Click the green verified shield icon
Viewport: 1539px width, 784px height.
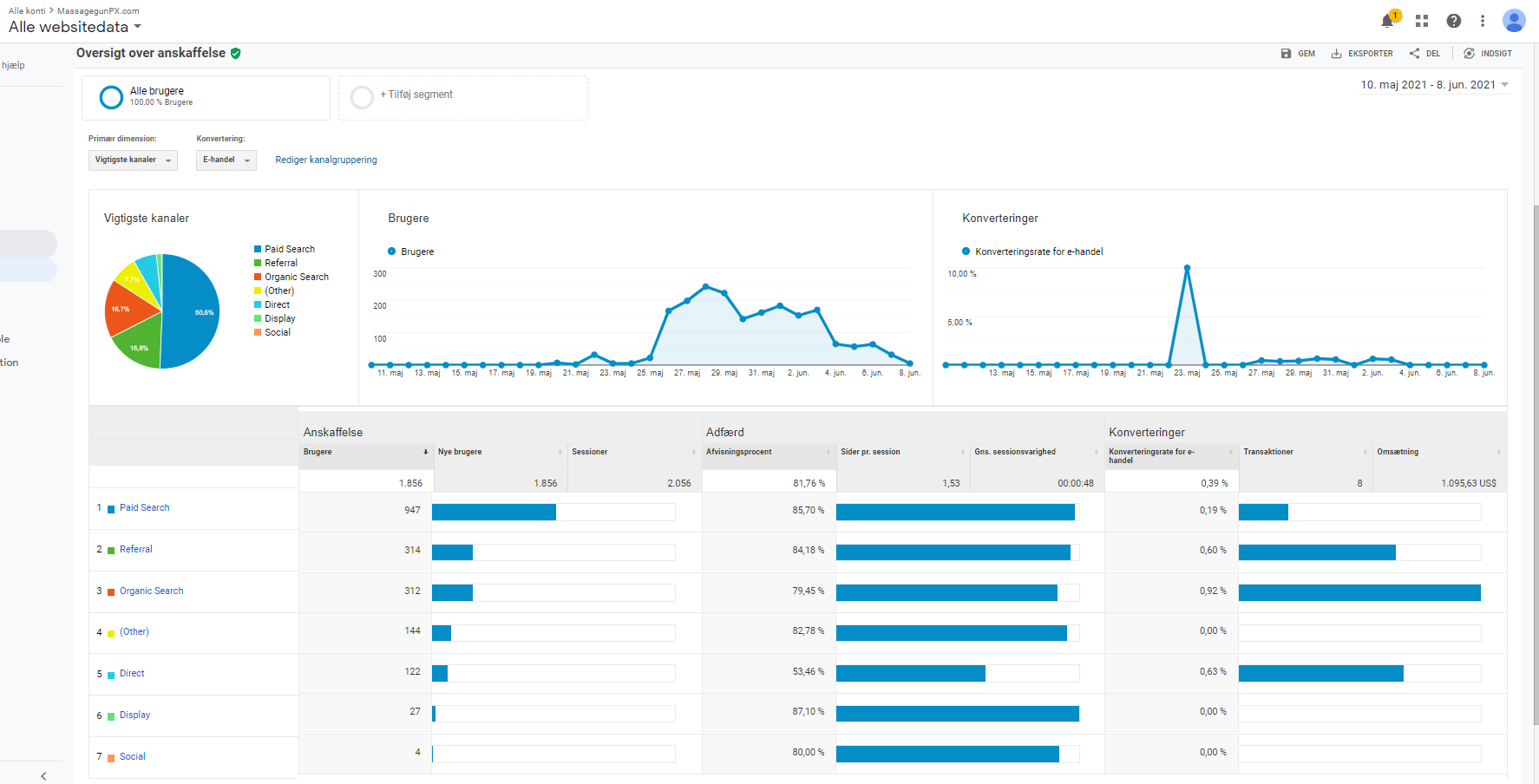tap(236, 54)
